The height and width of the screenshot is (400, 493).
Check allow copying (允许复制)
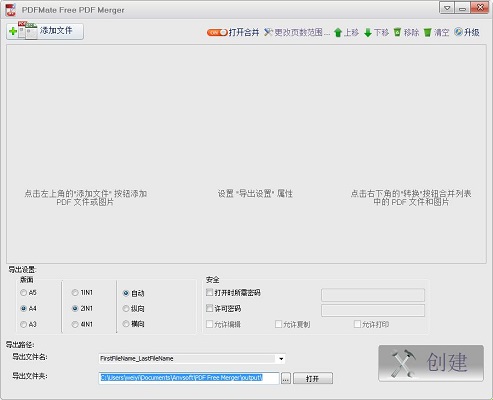tap(278, 324)
